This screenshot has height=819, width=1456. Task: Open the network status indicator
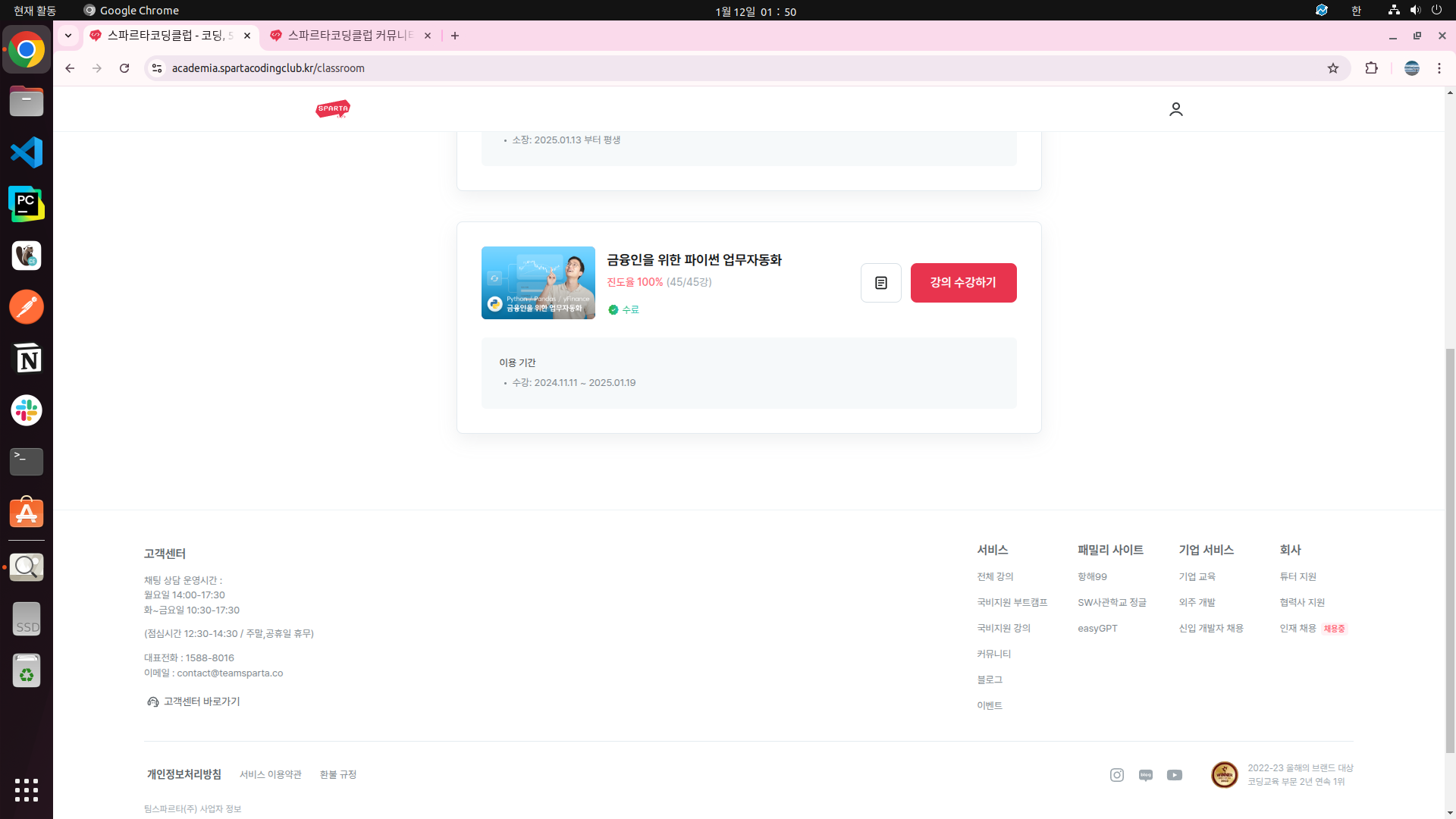[1394, 11]
